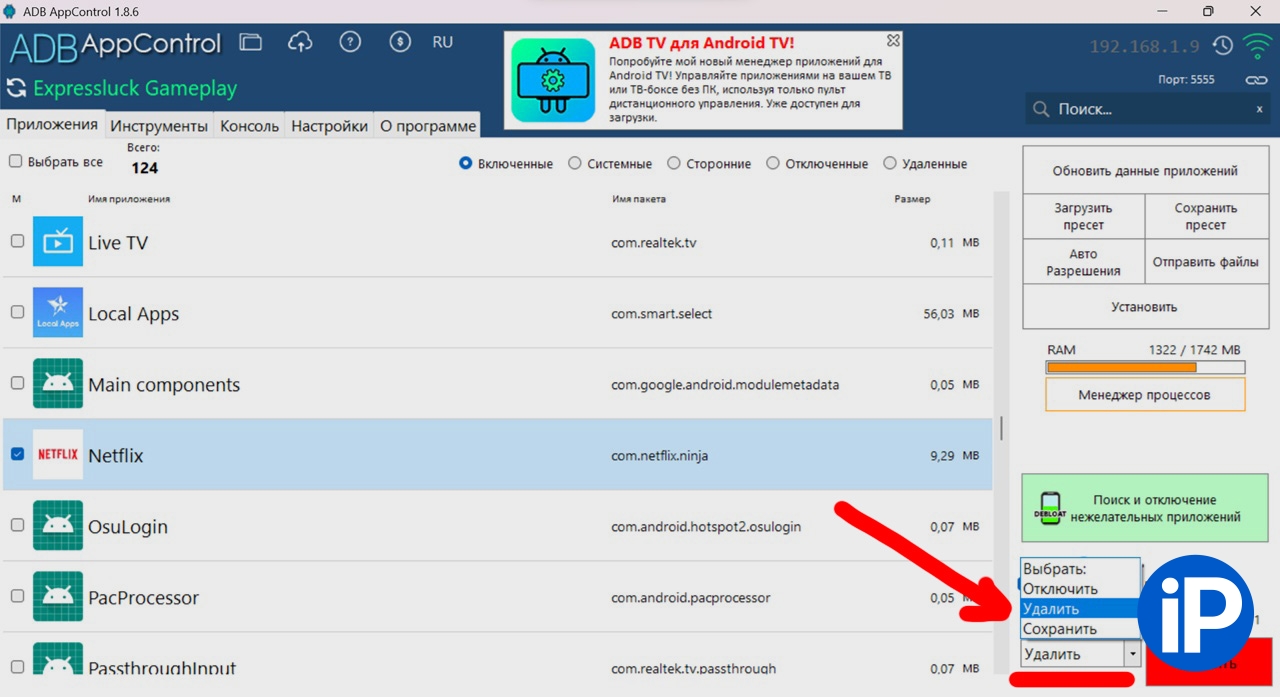This screenshot has height=697, width=1280.
Task: Click the cloud upload icon
Action: 300,42
